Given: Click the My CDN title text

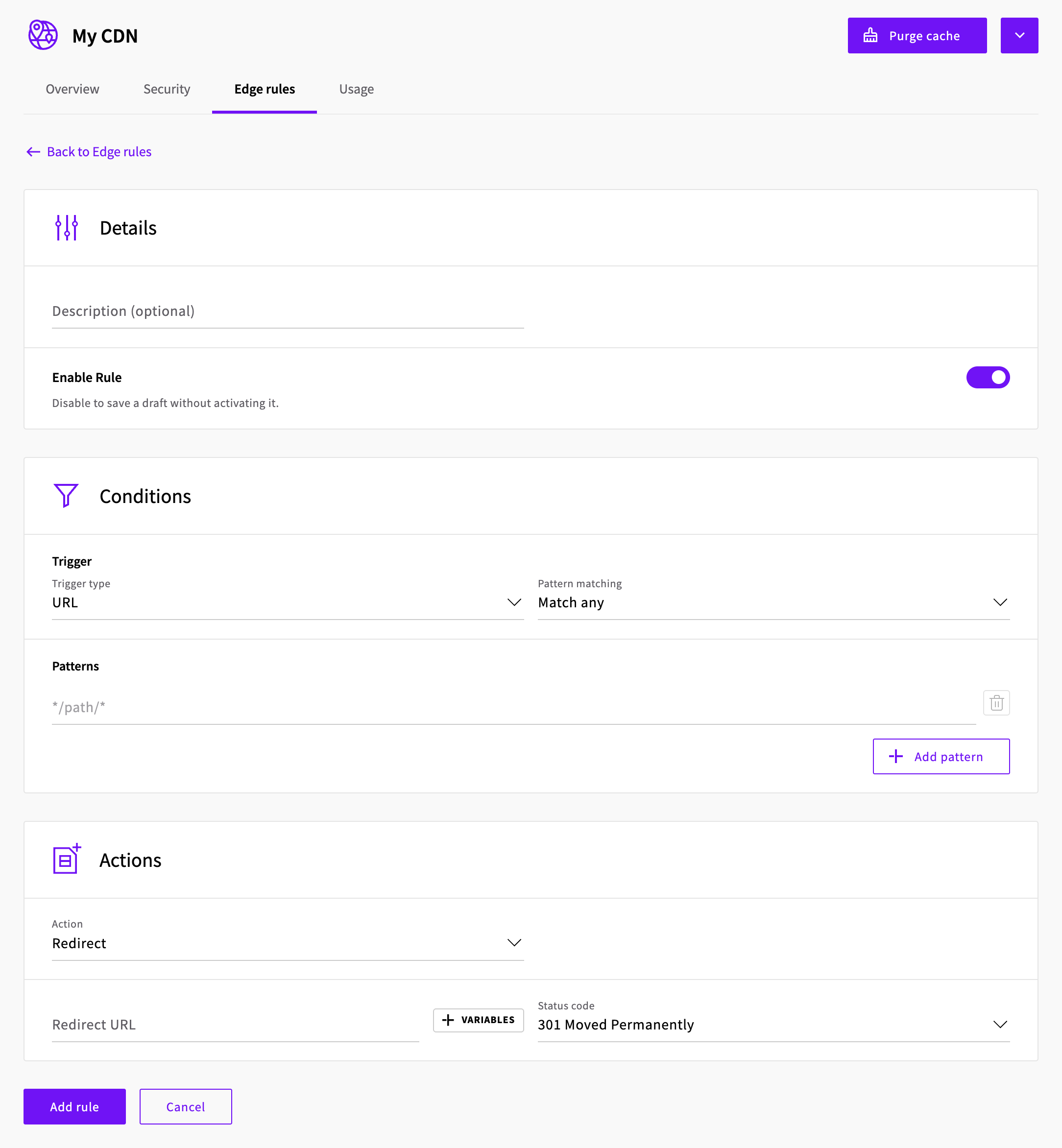Looking at the screenshot, I should (x=105, y=36).
